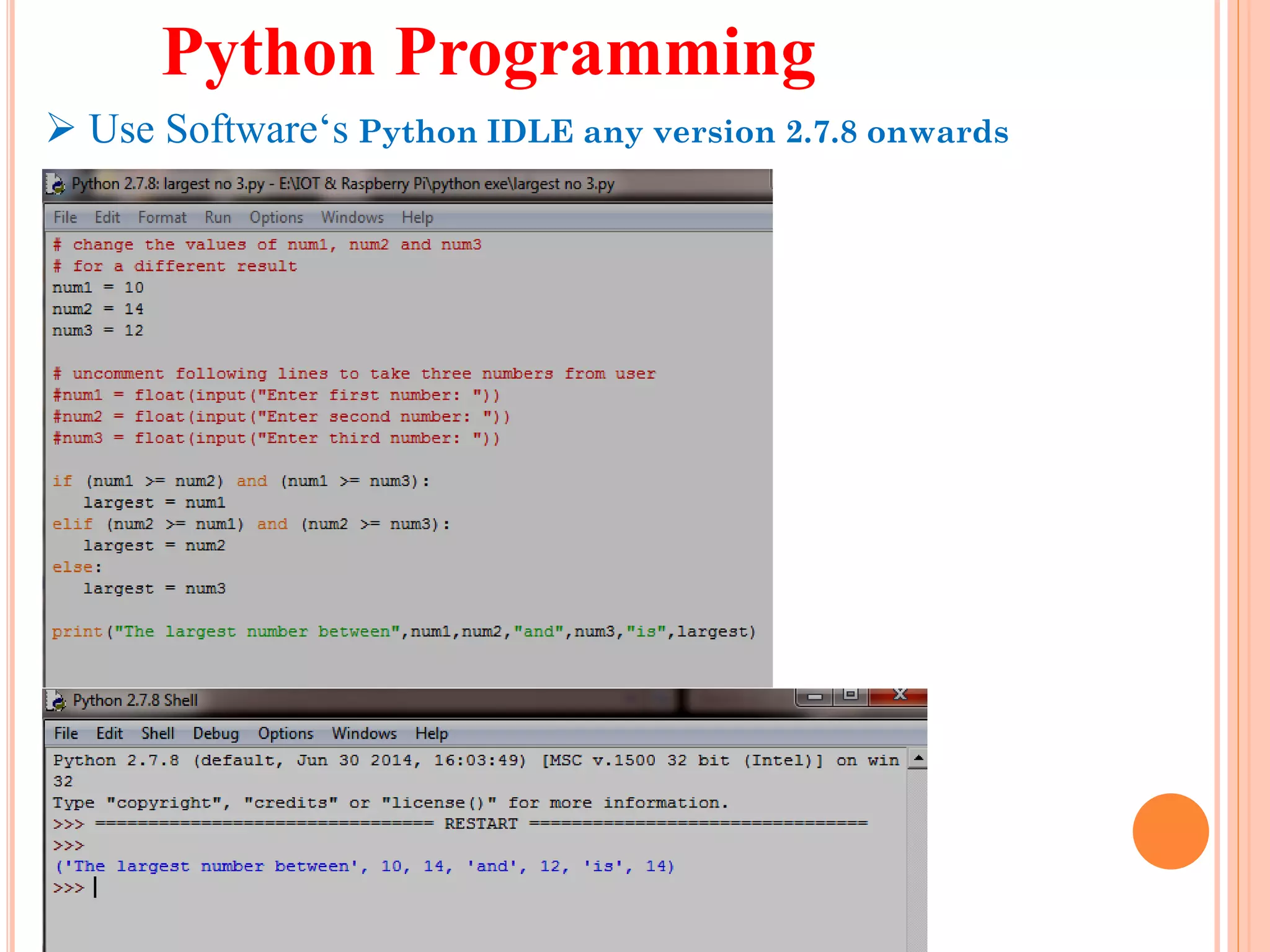Image resolution: width=1270 pixels, height=952 pixels.
Task: Click the 'largest = num3' line
Action: [x=154, y=589]
